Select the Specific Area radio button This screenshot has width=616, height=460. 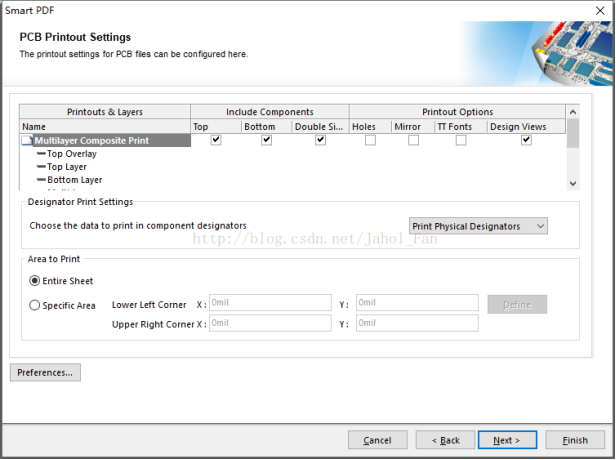tap(36, 305)
